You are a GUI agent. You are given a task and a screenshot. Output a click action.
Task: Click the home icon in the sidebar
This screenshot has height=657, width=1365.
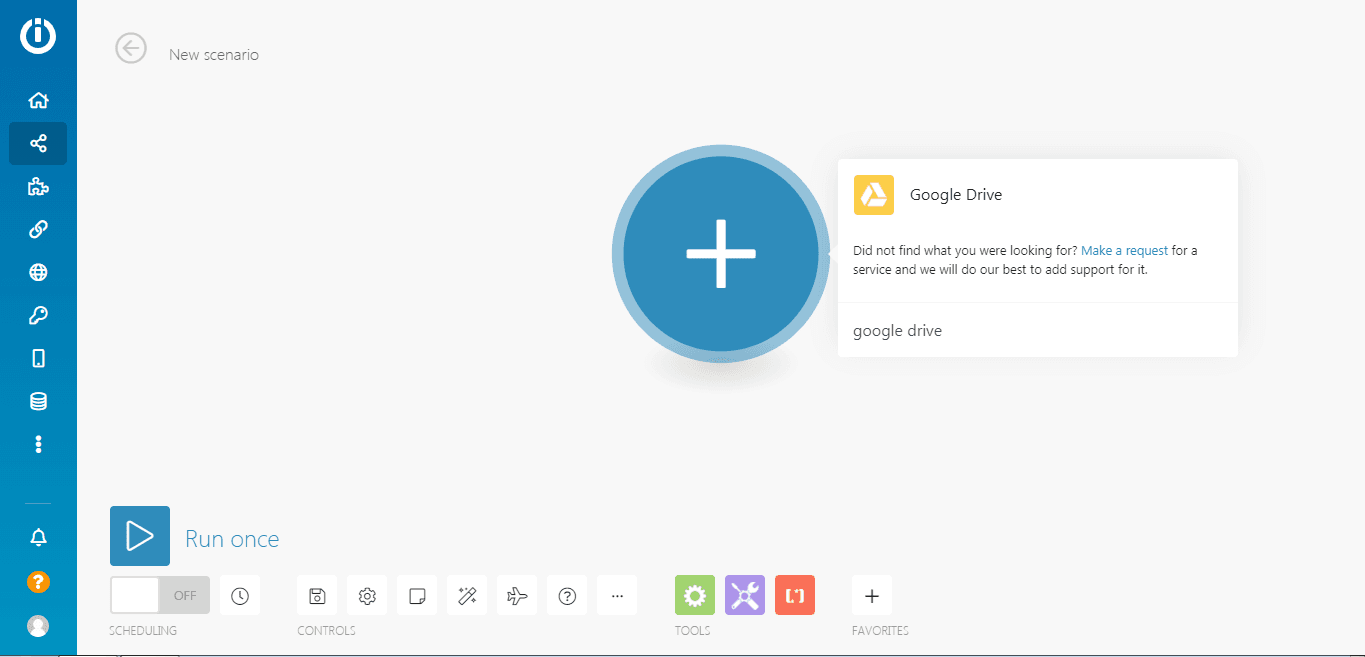tap(38, 100)
